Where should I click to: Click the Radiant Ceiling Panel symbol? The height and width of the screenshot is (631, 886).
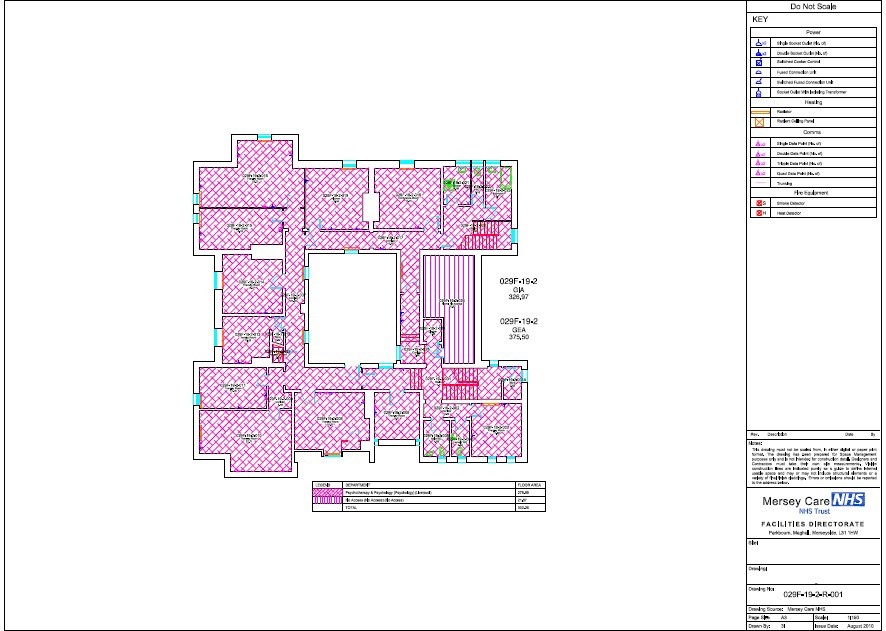pyautogui.click(x=759, y=121)
